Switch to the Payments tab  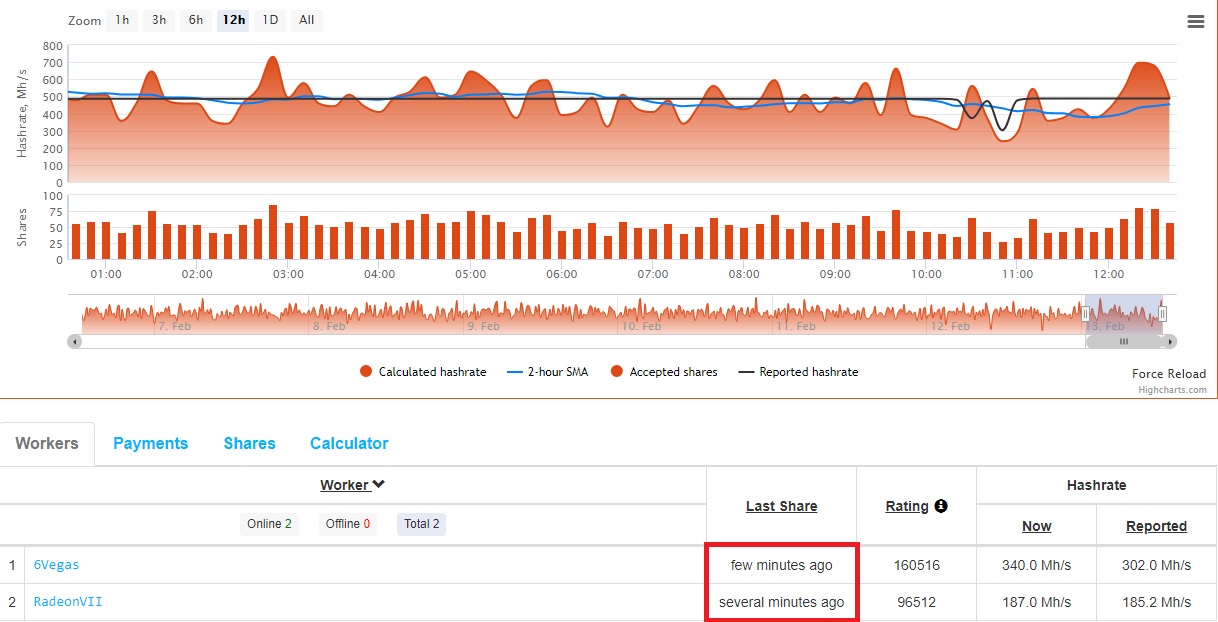(150, 443)
